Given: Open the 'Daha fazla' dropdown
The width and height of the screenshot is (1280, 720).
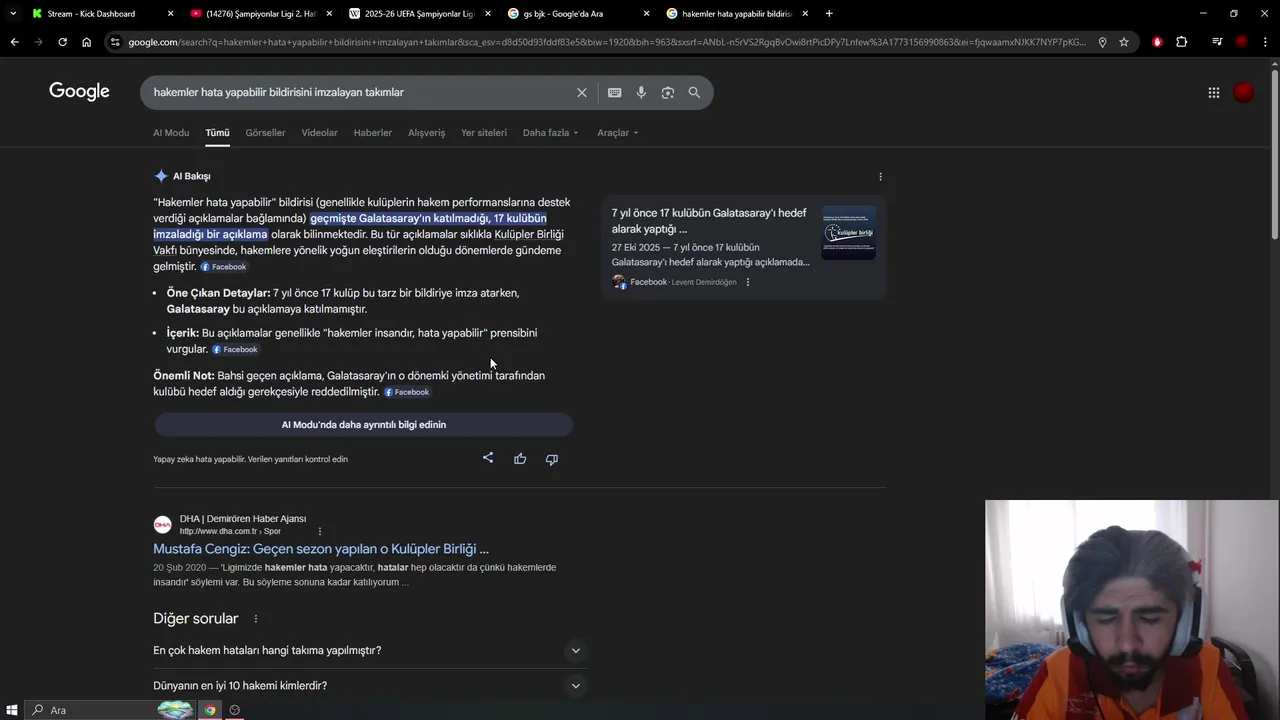Looking at the screenshot, I should [550, 132].
